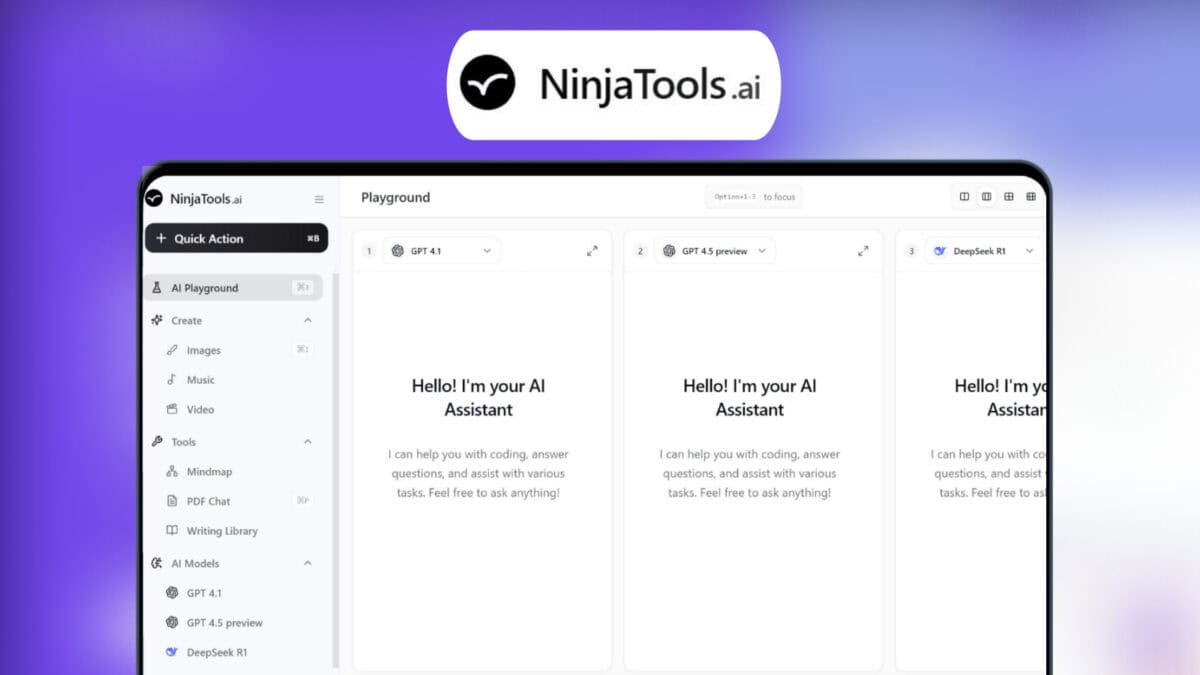
Task: Switch to six-panel grid layout icon
Action: pos(1030,197)
